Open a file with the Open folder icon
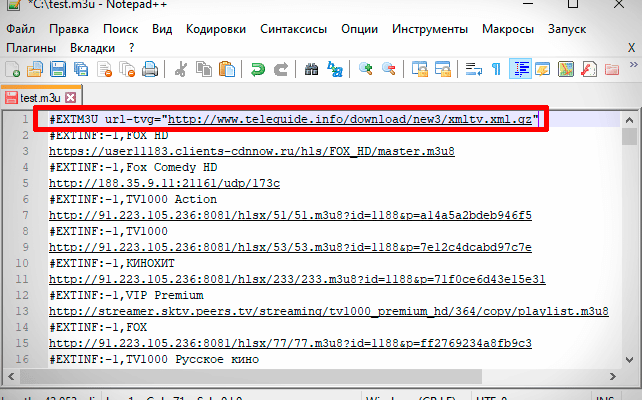The height and width of the screenshot is (400, 642). pos(35,69)
